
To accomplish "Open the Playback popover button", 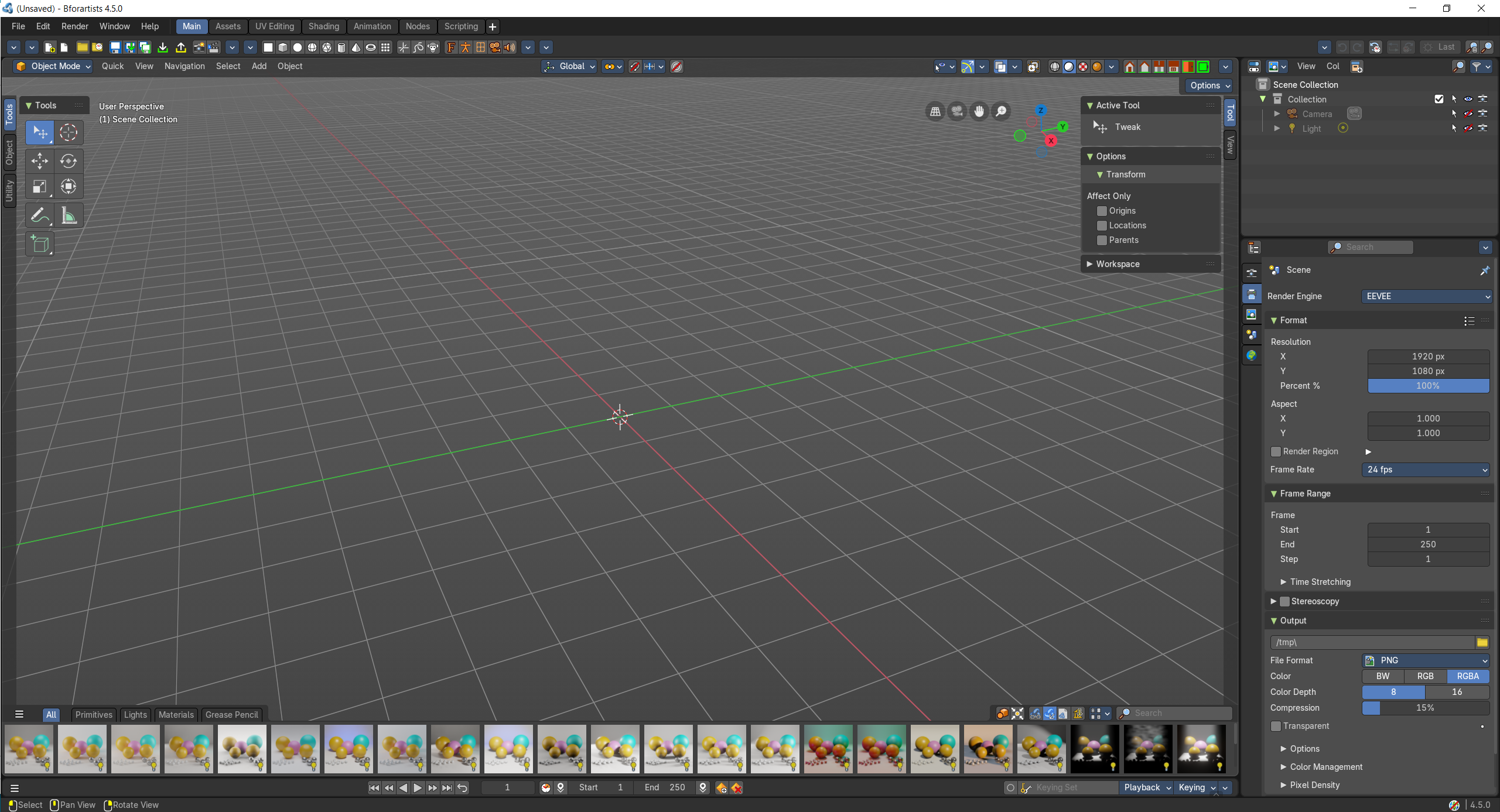I will 1146,788.
